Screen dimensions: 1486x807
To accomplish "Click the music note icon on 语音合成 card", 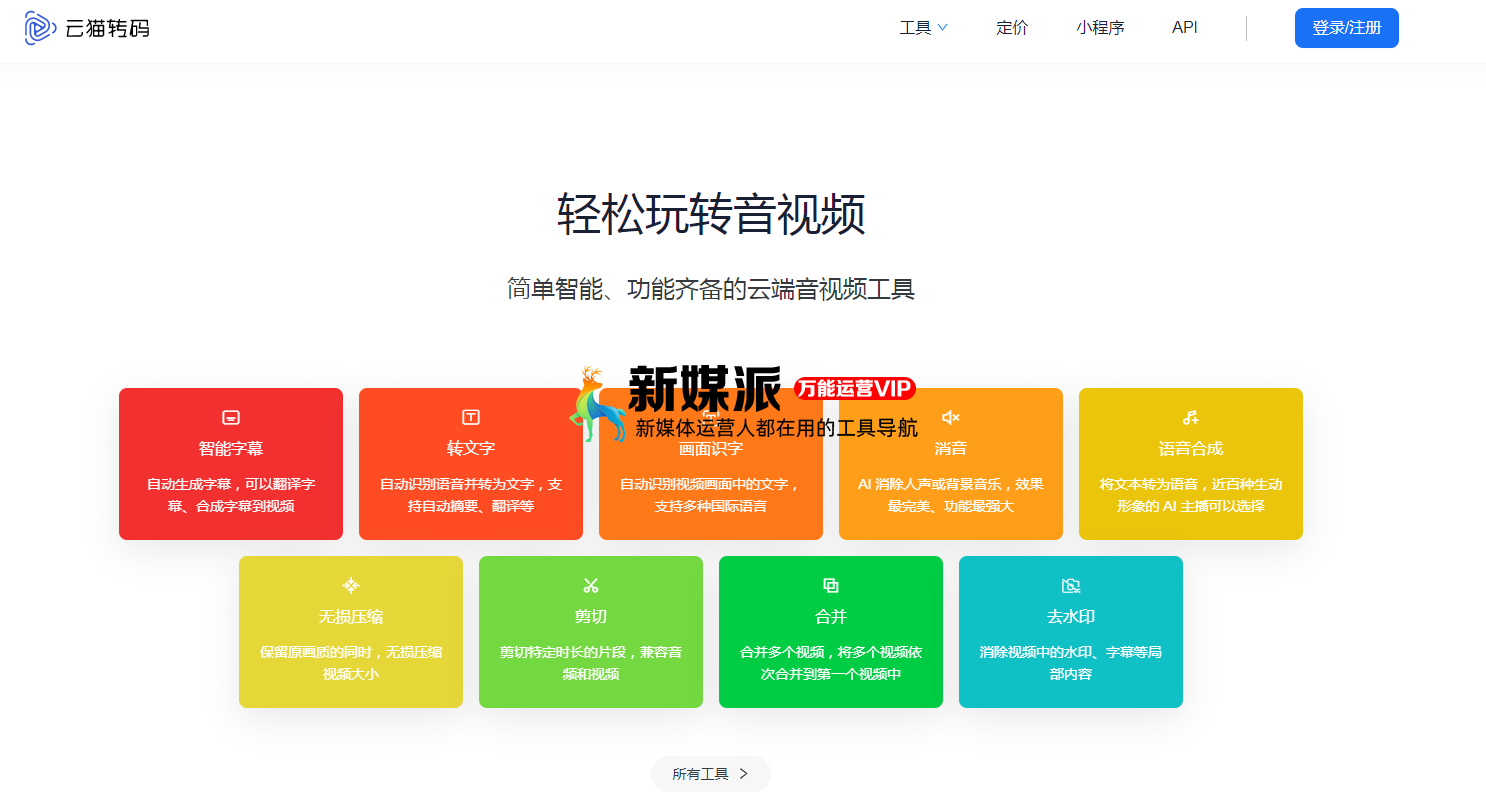I will coord(1191,417).
